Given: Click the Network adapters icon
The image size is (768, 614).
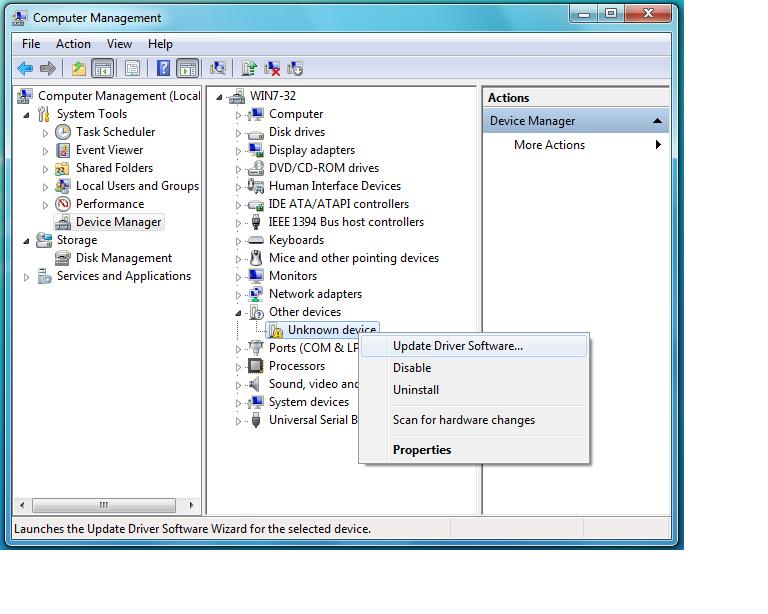Looking at the screenshot, I should tap(256, 294).
